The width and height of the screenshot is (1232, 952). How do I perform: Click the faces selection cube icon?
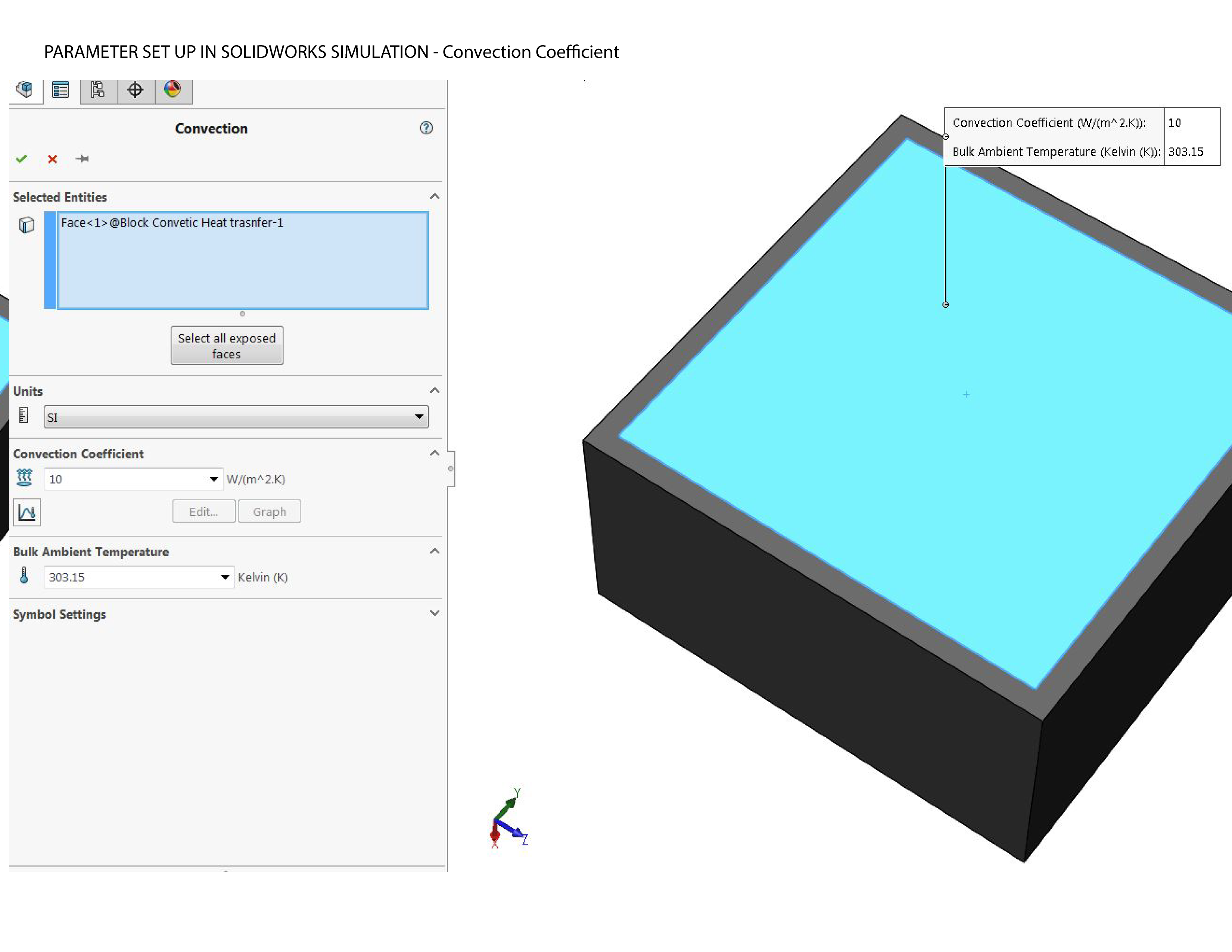tap(27, 225)
